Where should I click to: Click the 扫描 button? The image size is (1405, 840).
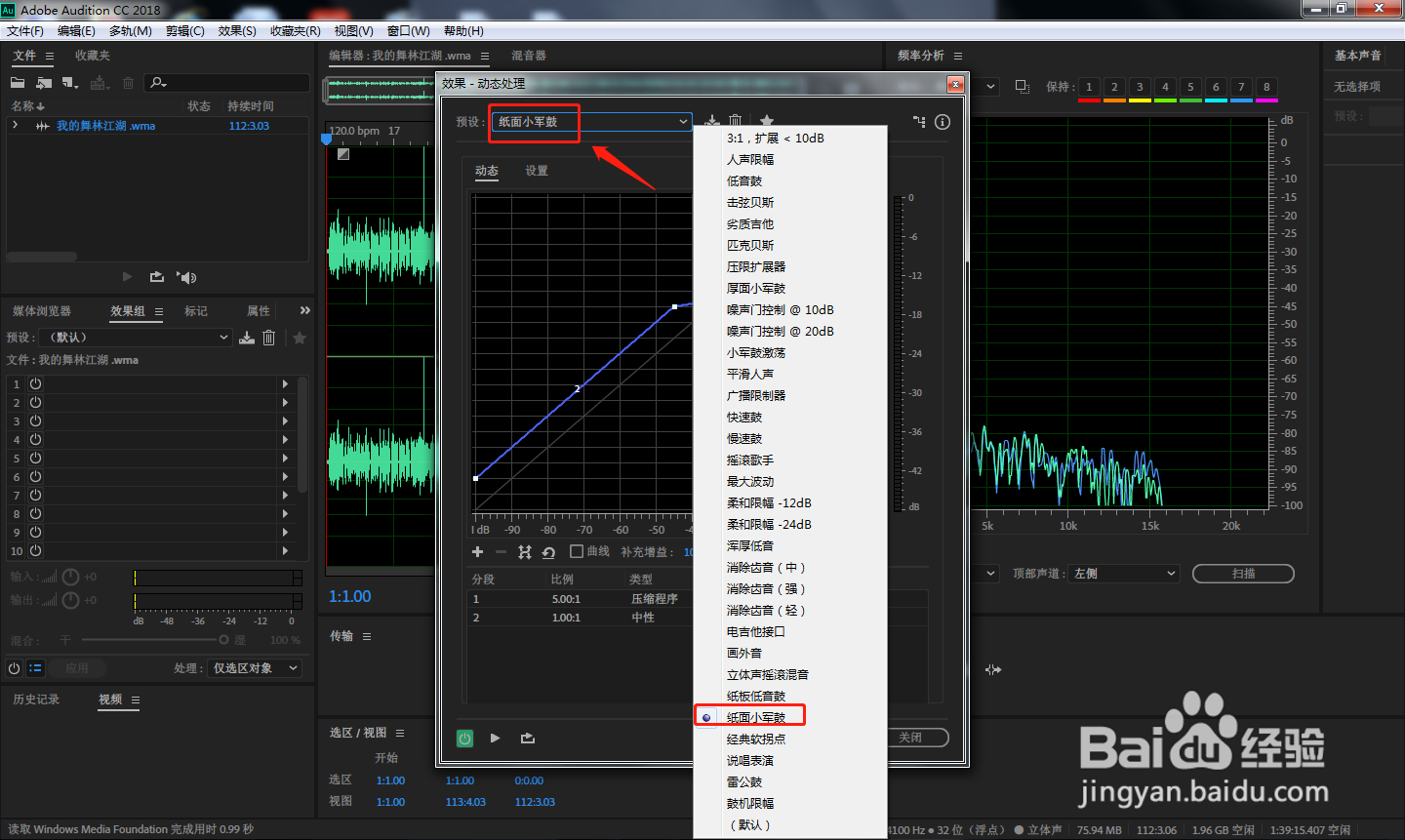[x=1243, y=574]
